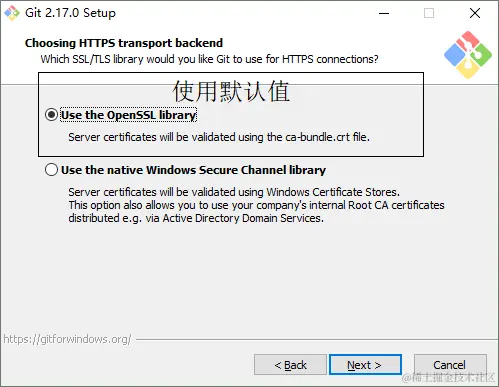The image size is (499, 387).
Task: Click the 'Git 2.17.0 Setup' title text
Action: 70,13
